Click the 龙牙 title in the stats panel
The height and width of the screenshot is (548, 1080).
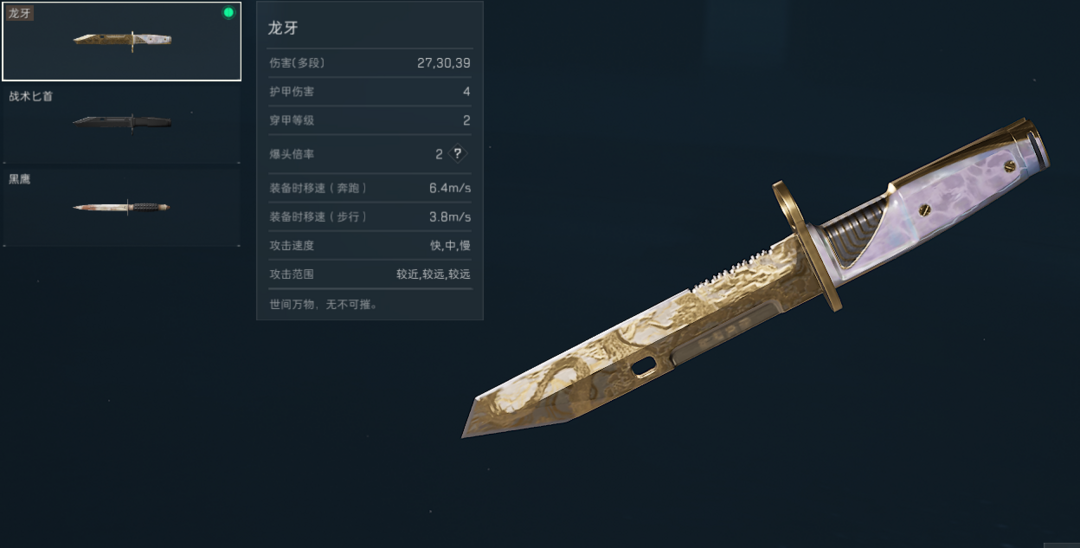click(x=283, y=28)
